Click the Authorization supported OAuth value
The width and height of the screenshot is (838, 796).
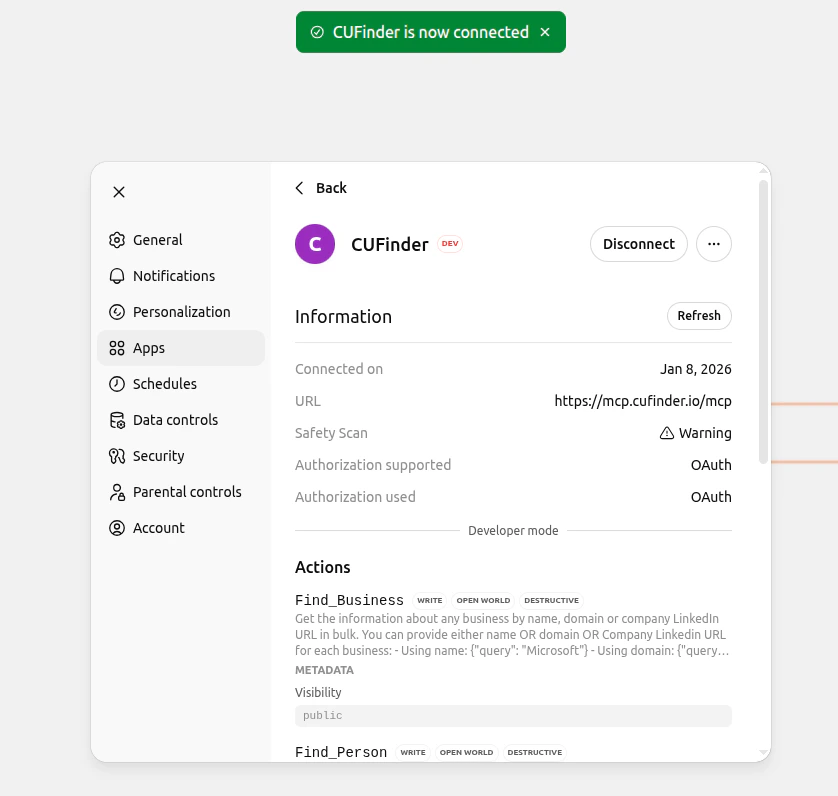tap(711, 465)
